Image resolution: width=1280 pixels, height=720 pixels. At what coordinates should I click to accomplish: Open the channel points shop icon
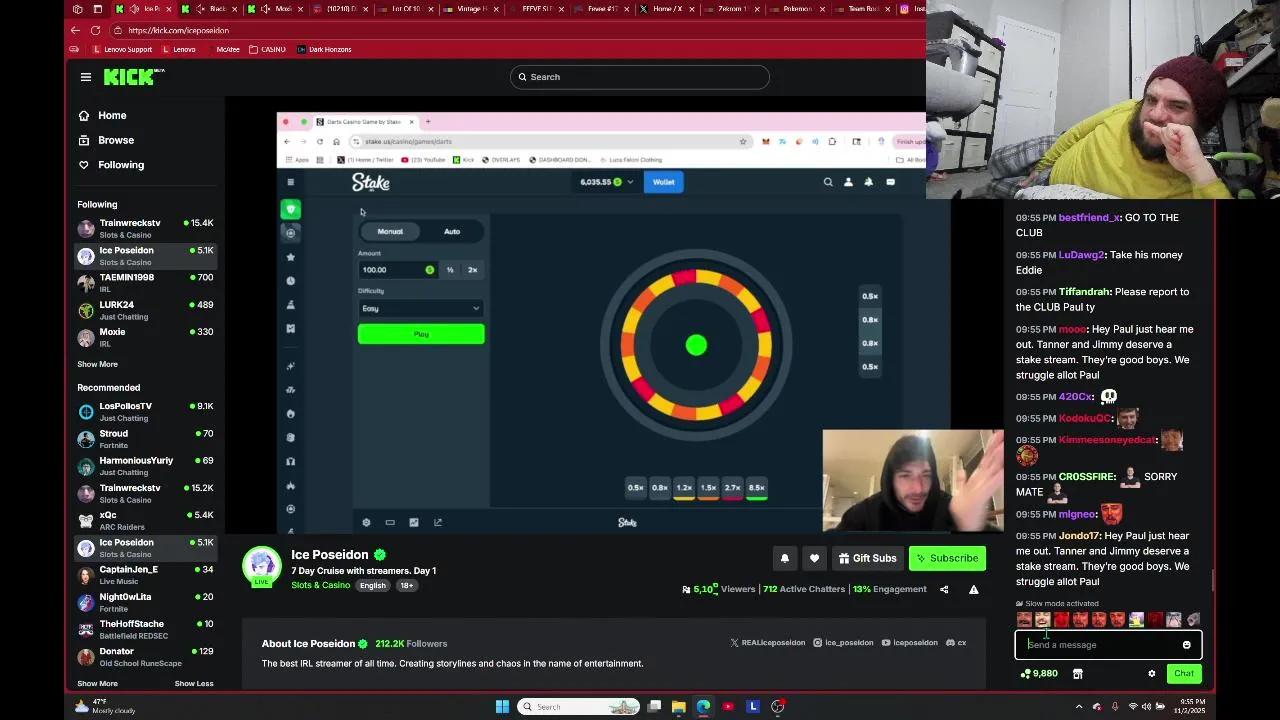(1077, 674)
